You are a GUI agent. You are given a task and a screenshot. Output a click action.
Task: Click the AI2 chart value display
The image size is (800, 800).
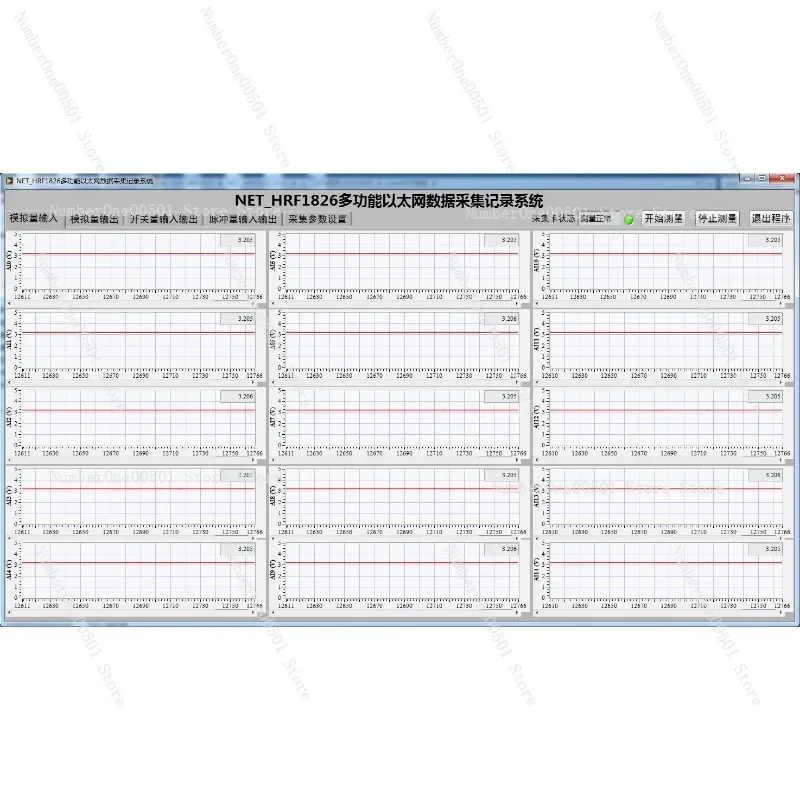[x=237, y=396]
